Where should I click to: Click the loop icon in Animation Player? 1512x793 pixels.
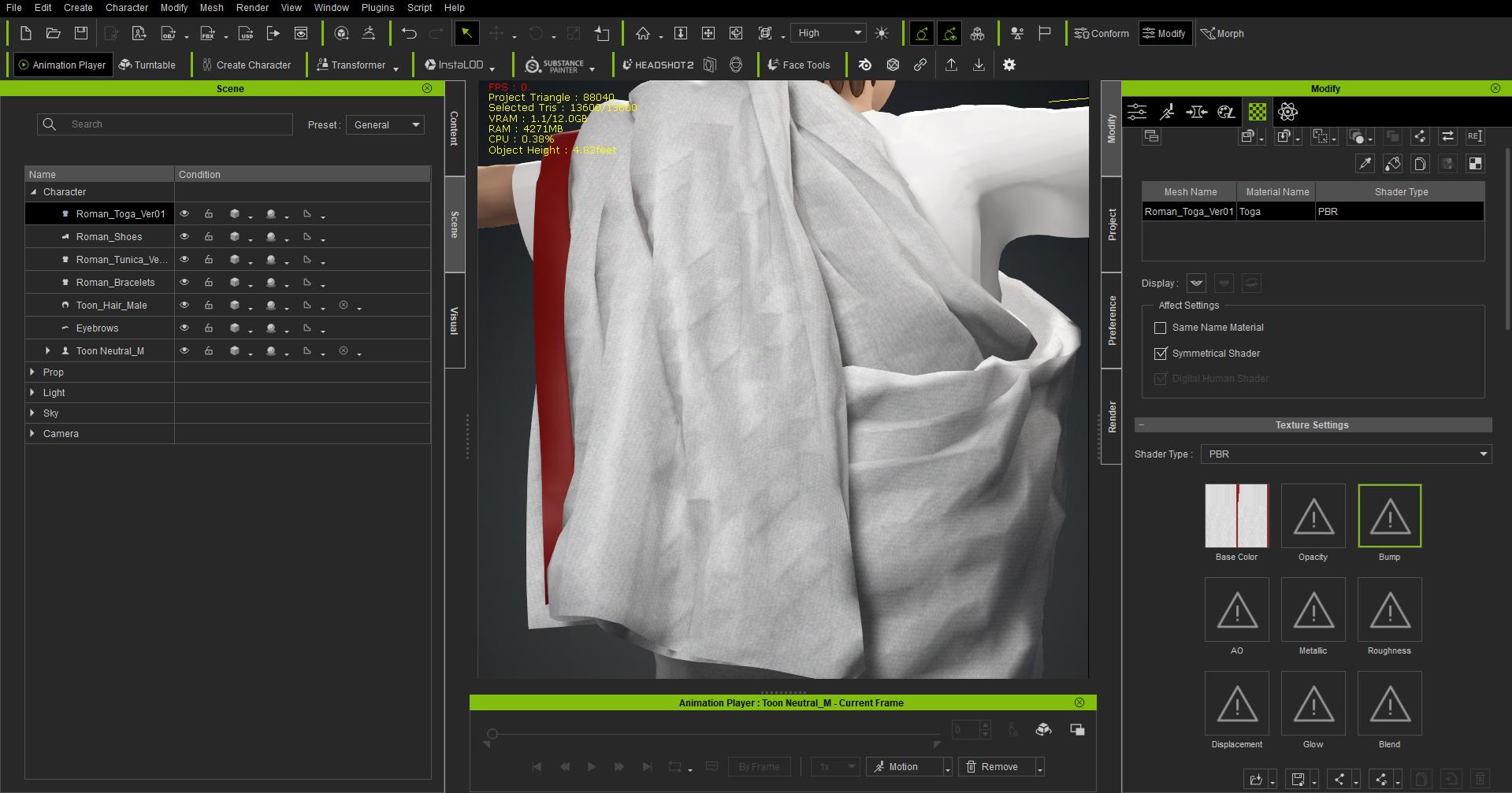click(675, 766)
